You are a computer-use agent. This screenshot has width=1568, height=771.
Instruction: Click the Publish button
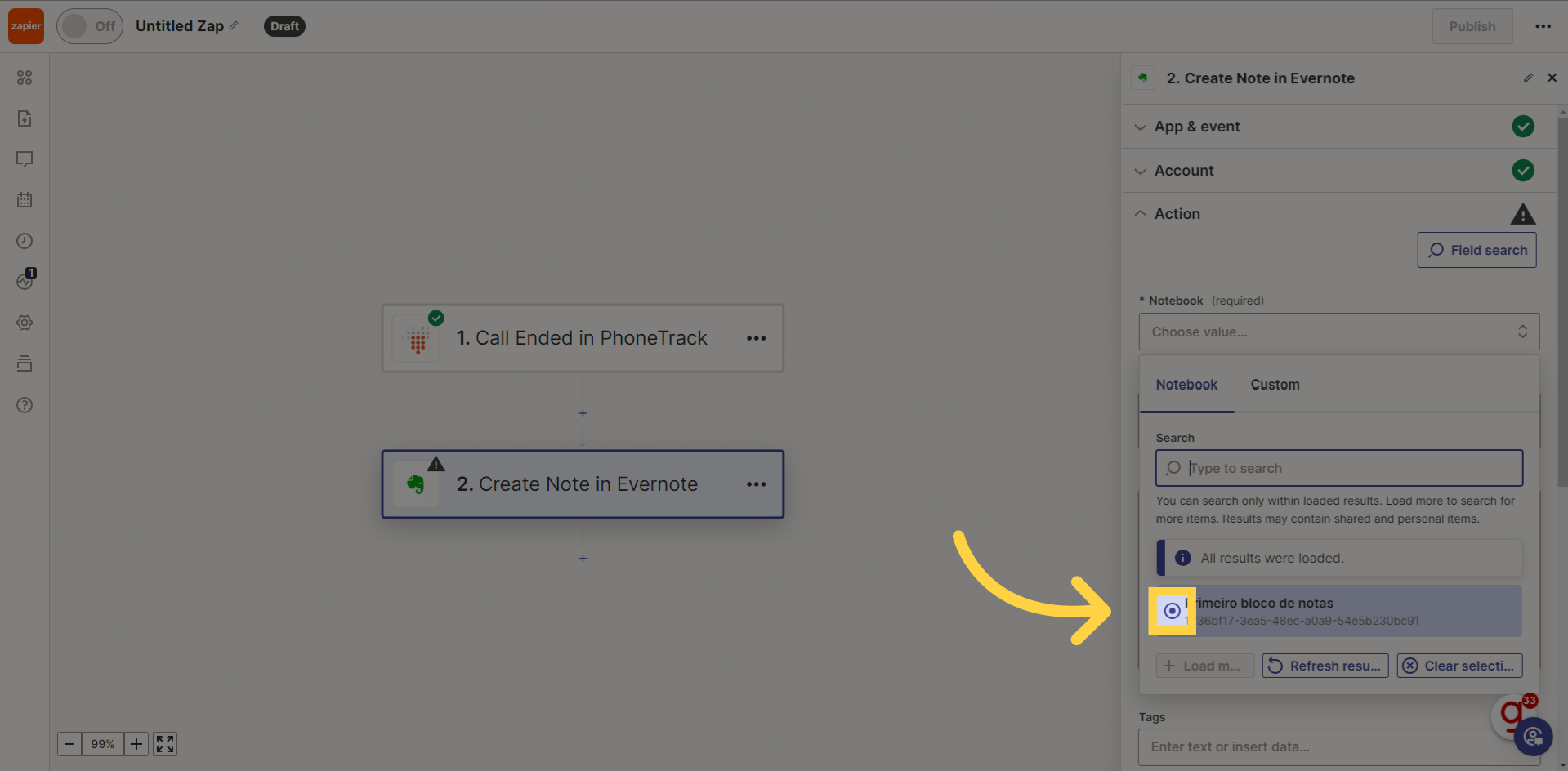coord(1472,26)
